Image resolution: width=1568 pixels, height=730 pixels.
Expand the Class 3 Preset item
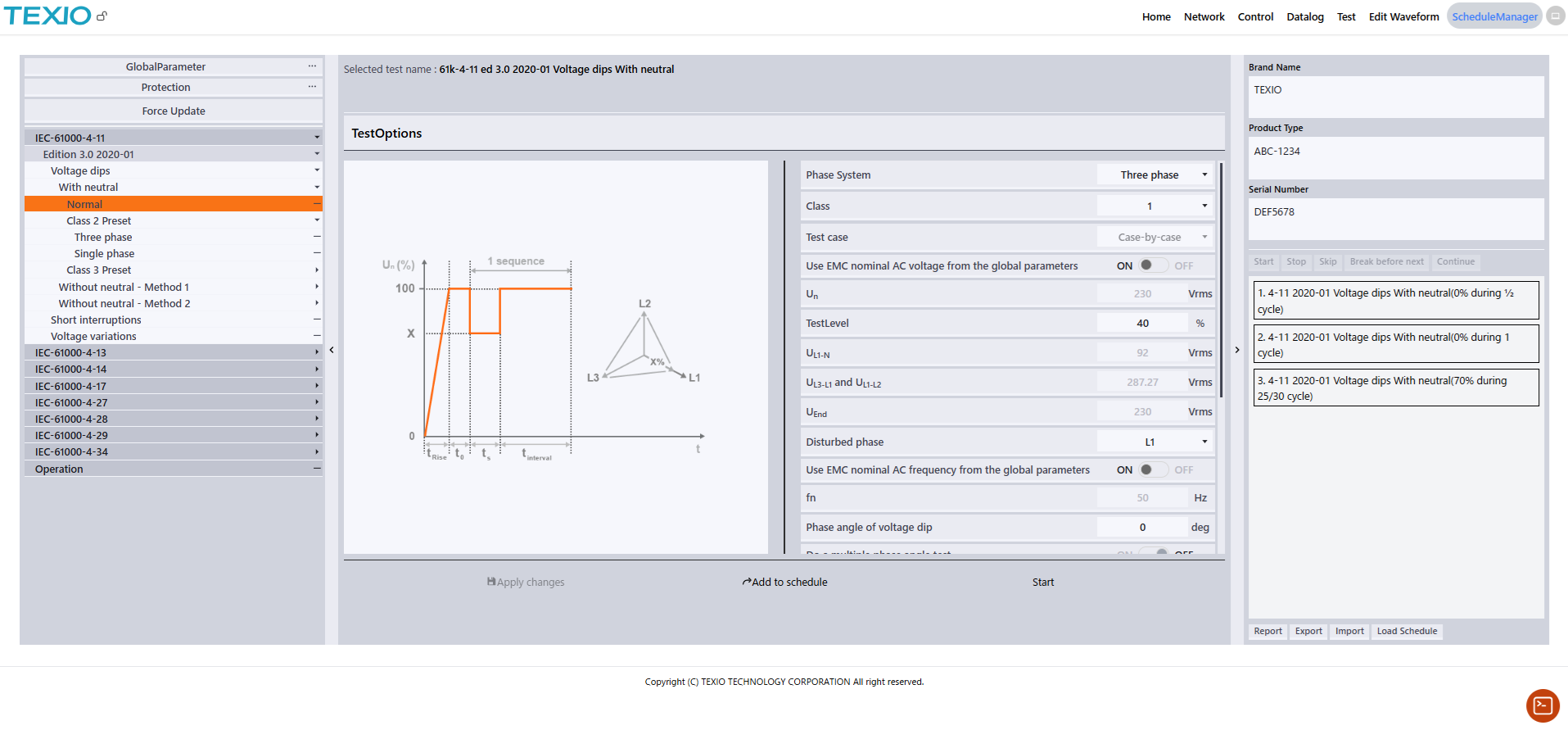316,270
